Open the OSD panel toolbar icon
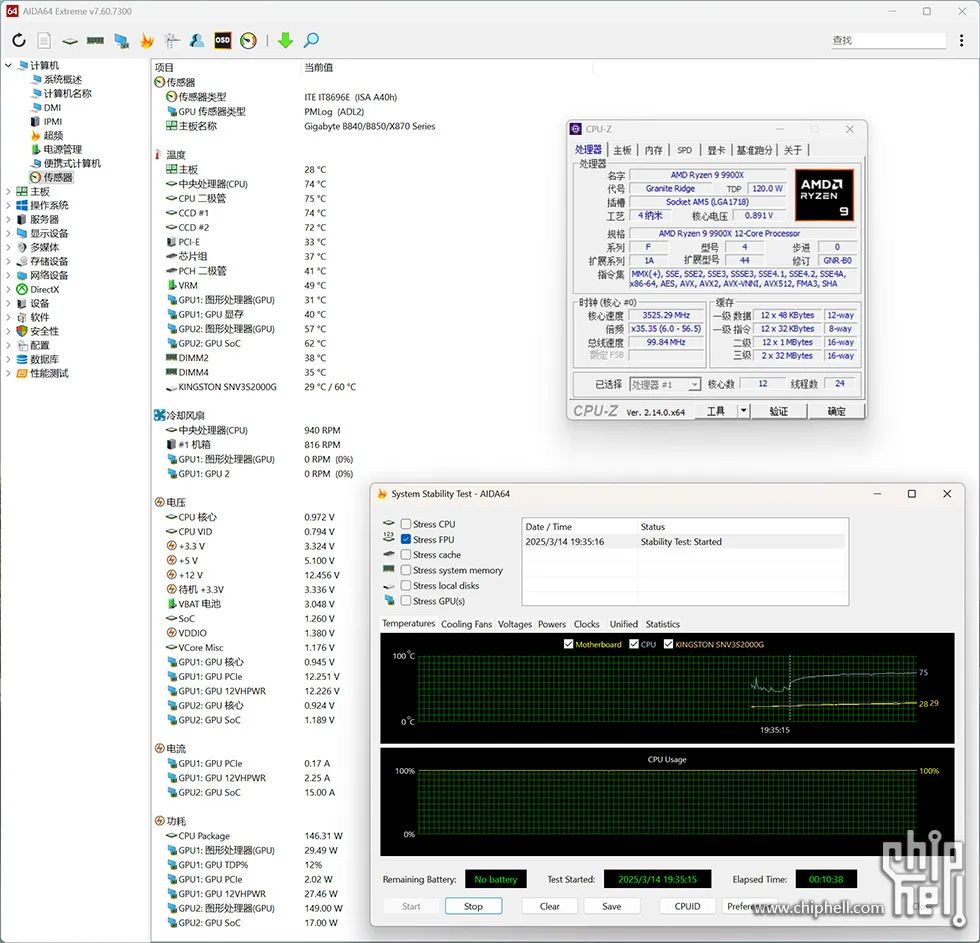The height and width of the screenshot is (943, 980). 222,41
